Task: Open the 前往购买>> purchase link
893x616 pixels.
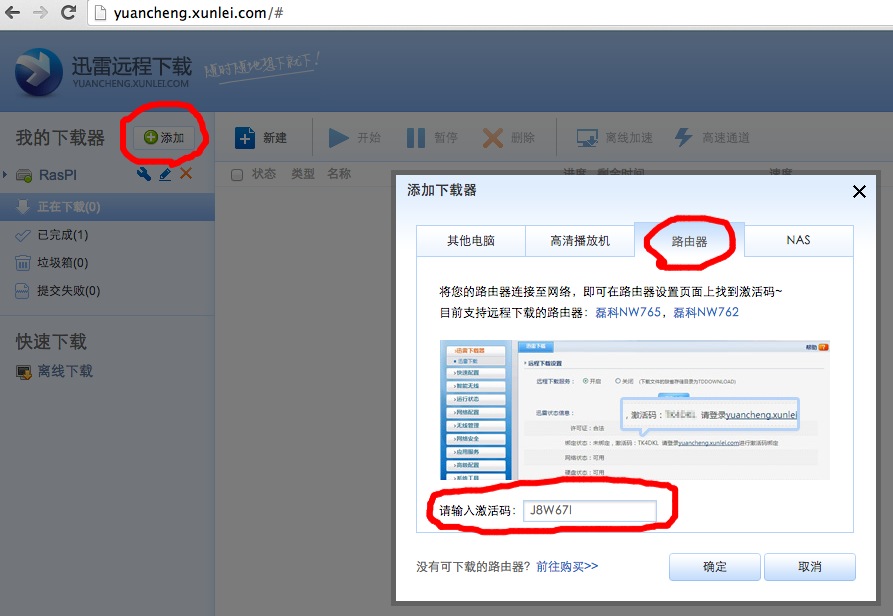Action: click(x=567, y=566)
